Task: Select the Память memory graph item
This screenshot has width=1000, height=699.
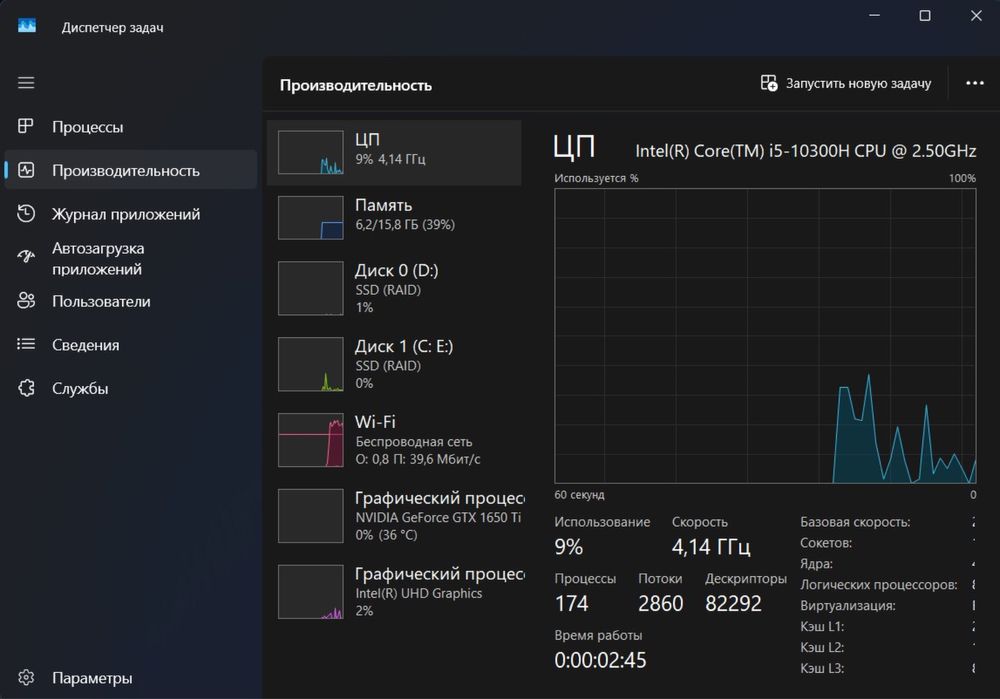Action: click(394, 216)
